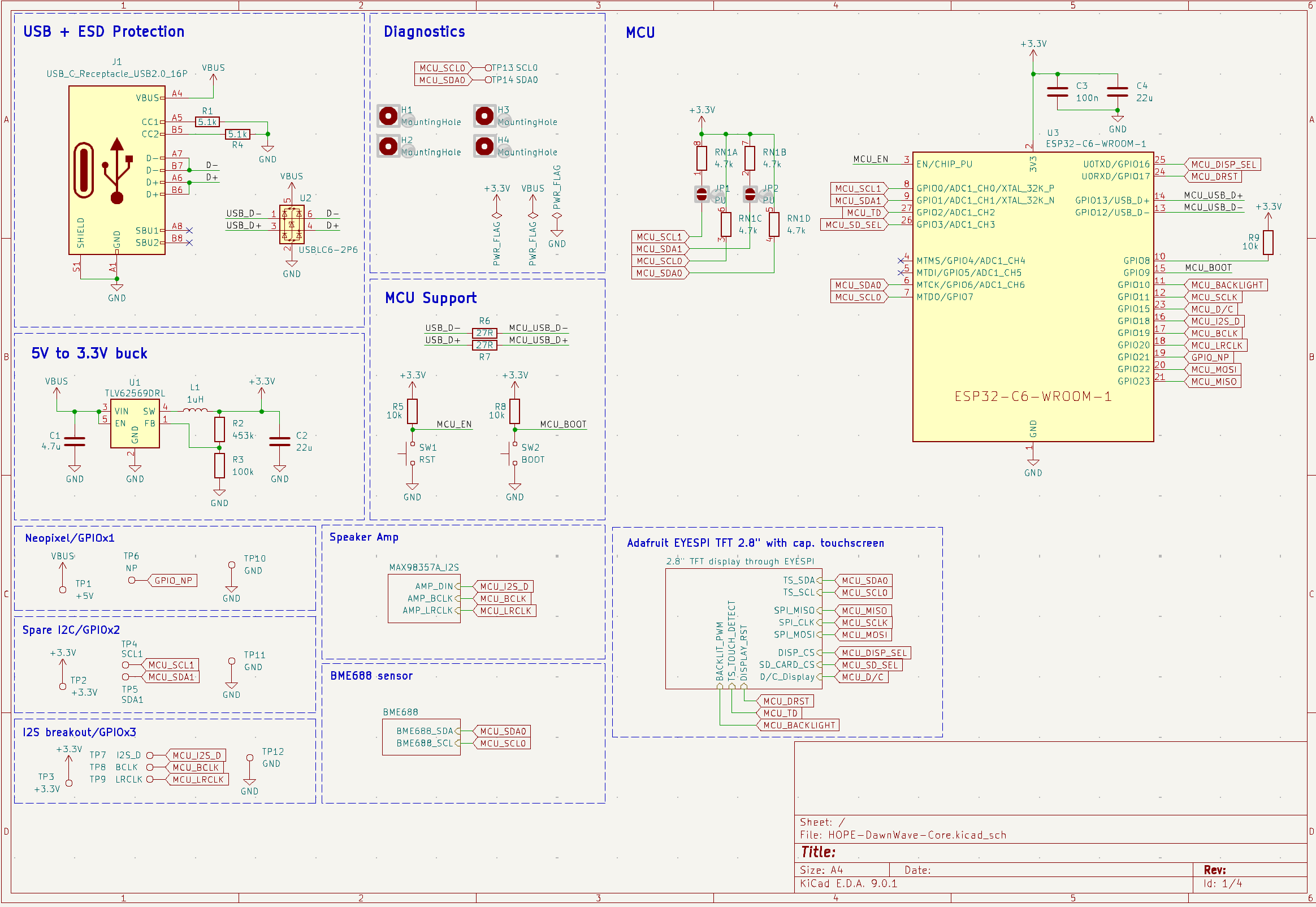
Task: Click test point TP1 +5V
Action: point(63,590)
